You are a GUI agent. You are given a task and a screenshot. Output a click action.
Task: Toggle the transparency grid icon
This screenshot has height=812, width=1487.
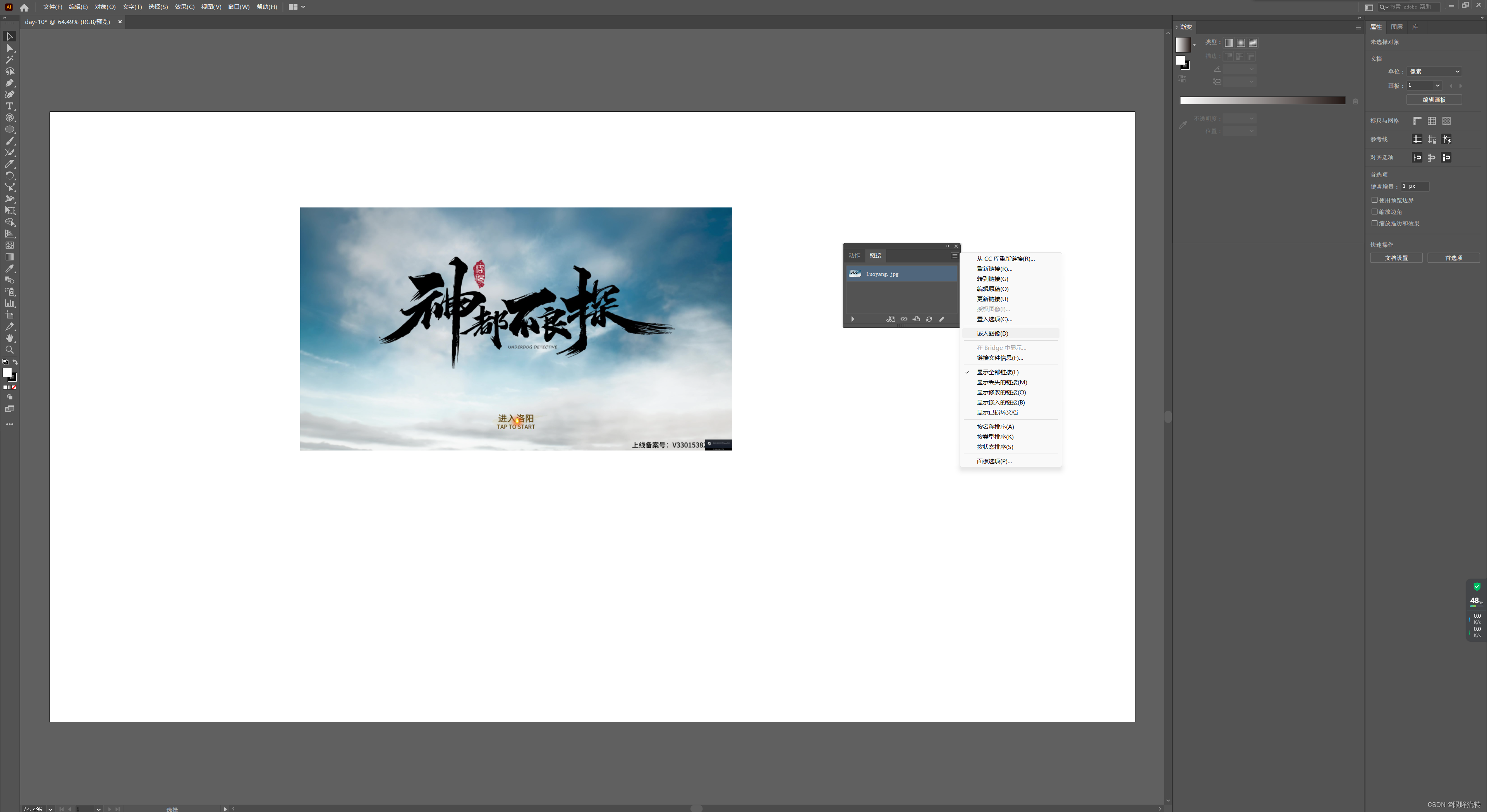click(x=1446, y=121)
